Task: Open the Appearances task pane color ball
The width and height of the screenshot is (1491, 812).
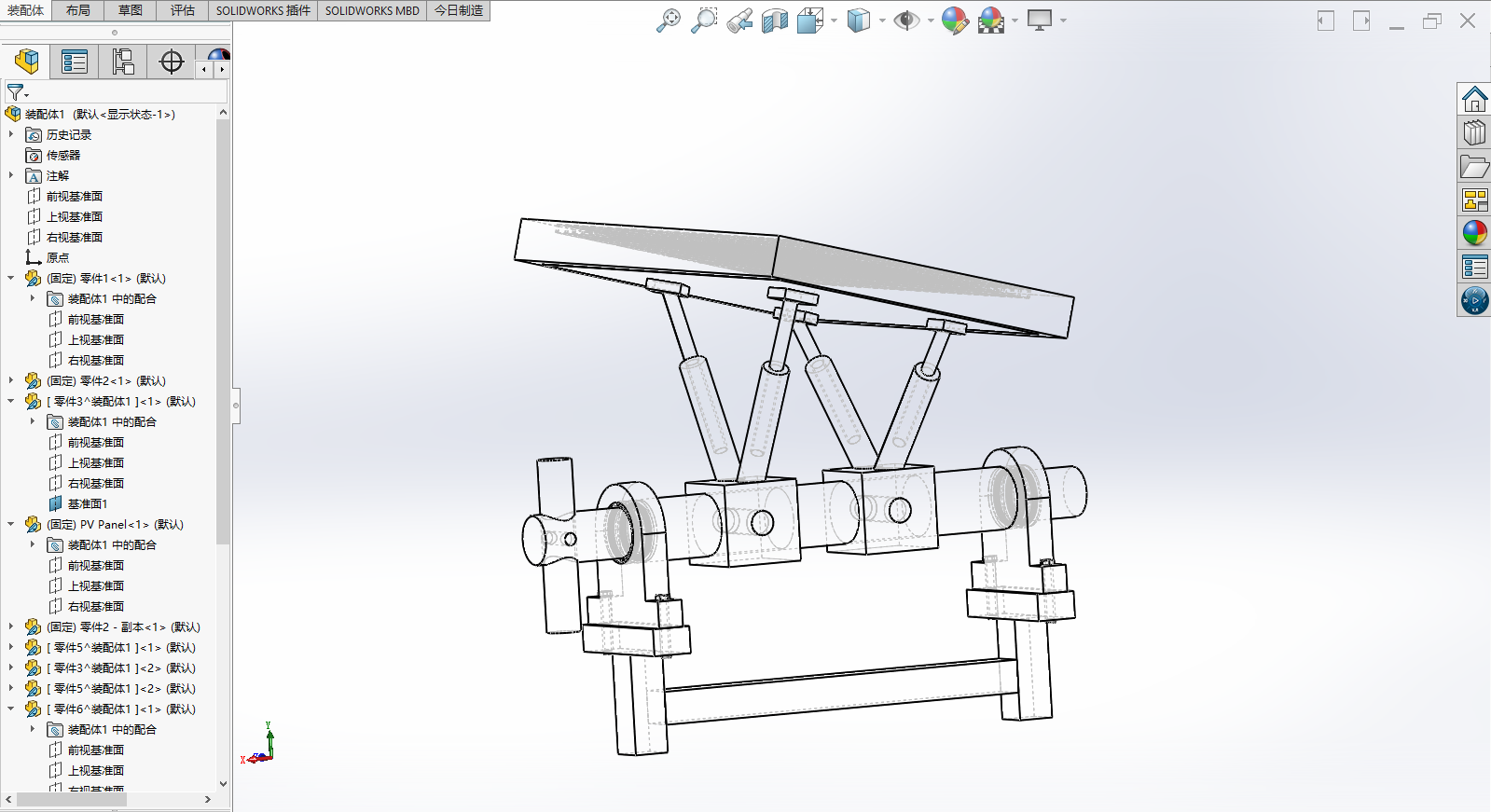Action: (x=1474, y=233)
